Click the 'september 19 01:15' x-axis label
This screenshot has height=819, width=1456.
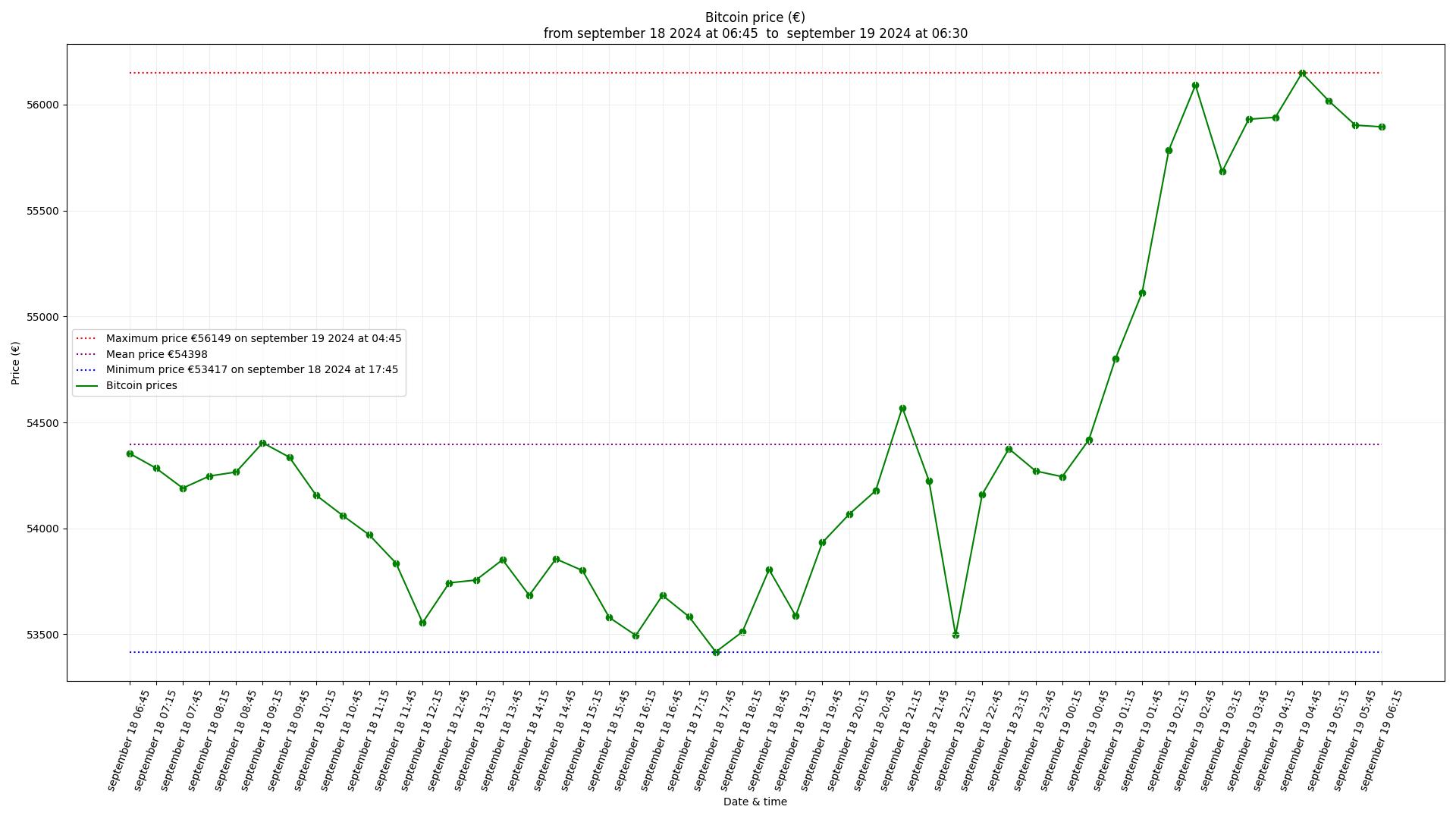pyautogui.click(x=1114, y=740)
